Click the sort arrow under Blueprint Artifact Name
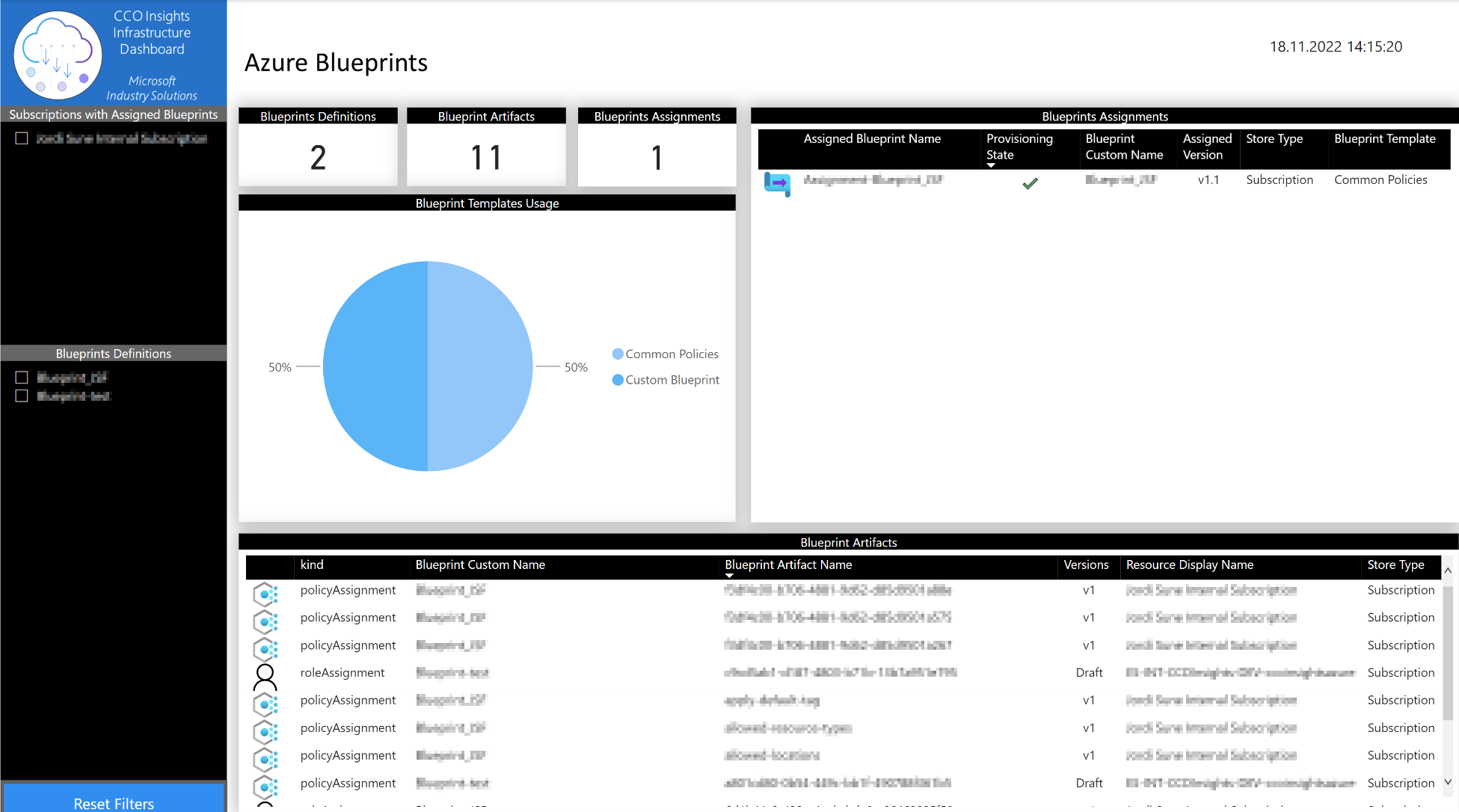Screen dimensions: 1459x812 click(x=729, y=576)
